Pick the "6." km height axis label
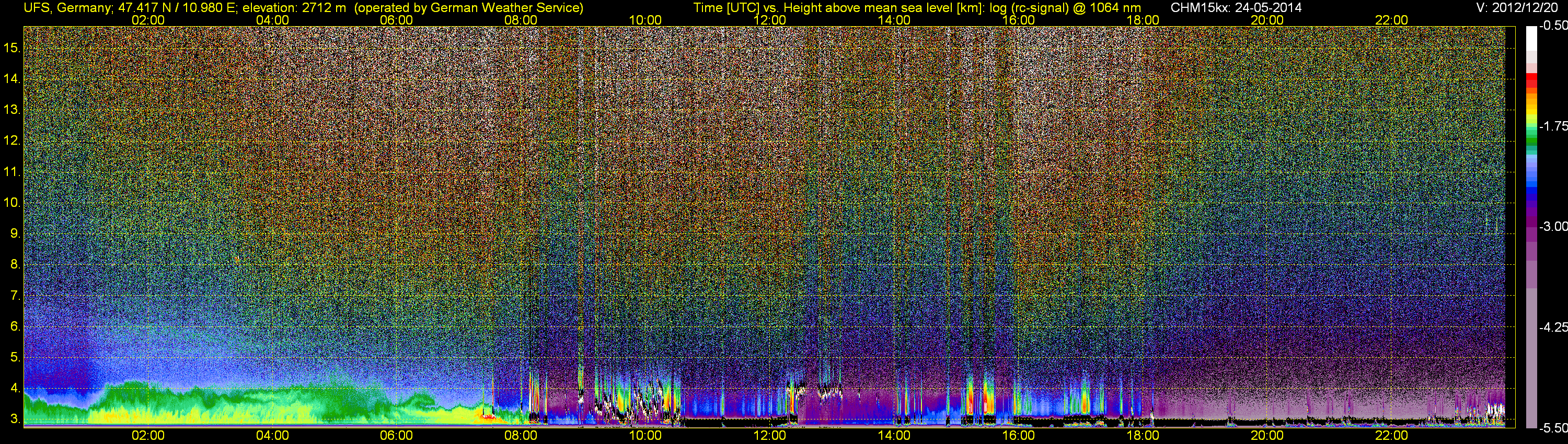 [x=15, y=326]
